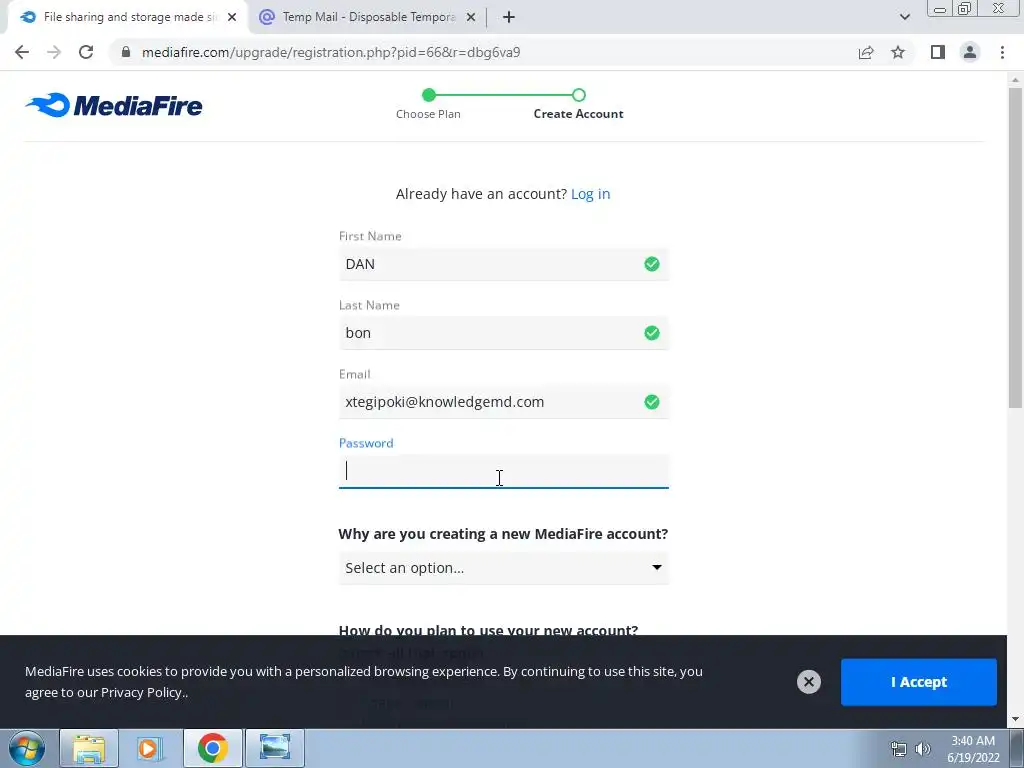Image resolution: width=1024 pixels, height=768 pixels.
Task: Follow the Log in link
Action: 590,194
